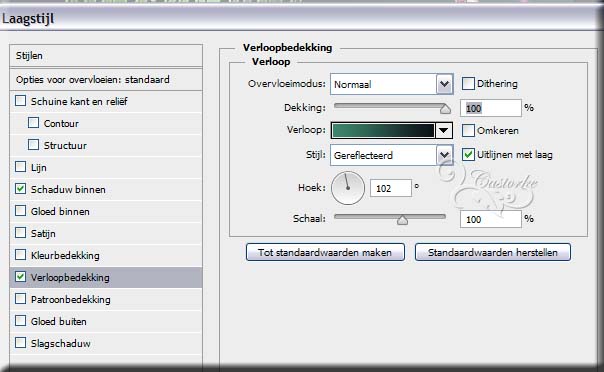Image resolution: width=604 pixels, height=372 pixels.
Task: Select the Schuine kant en reliëf row
Action: (106, 101)
